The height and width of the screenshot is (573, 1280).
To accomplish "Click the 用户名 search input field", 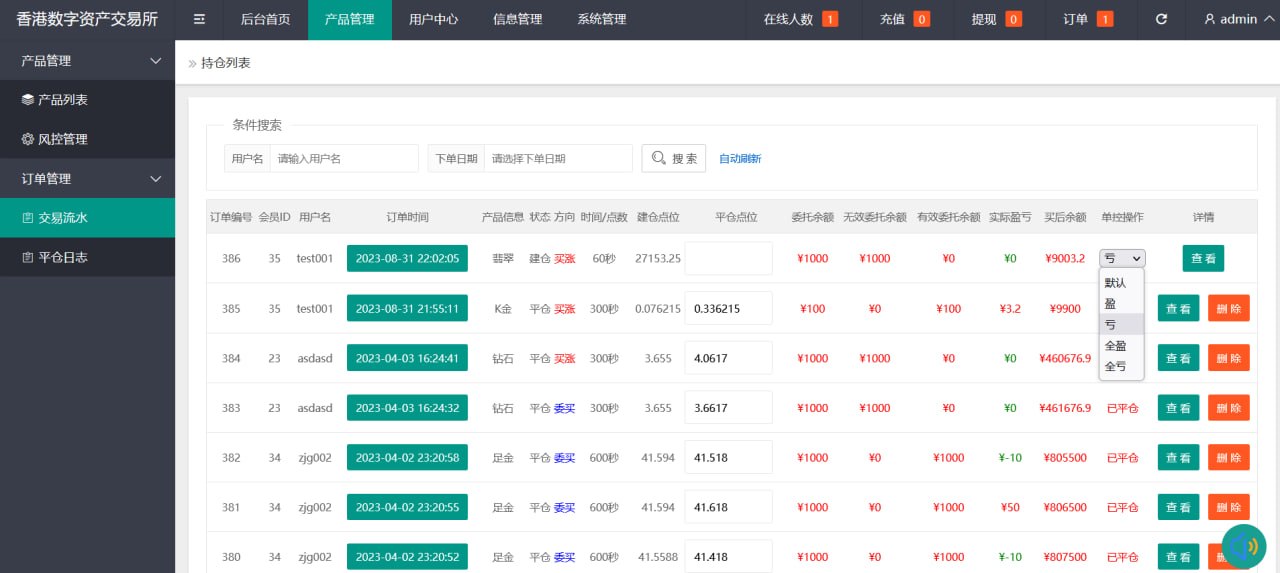I will pyautogui.click(x=343, y=158).
